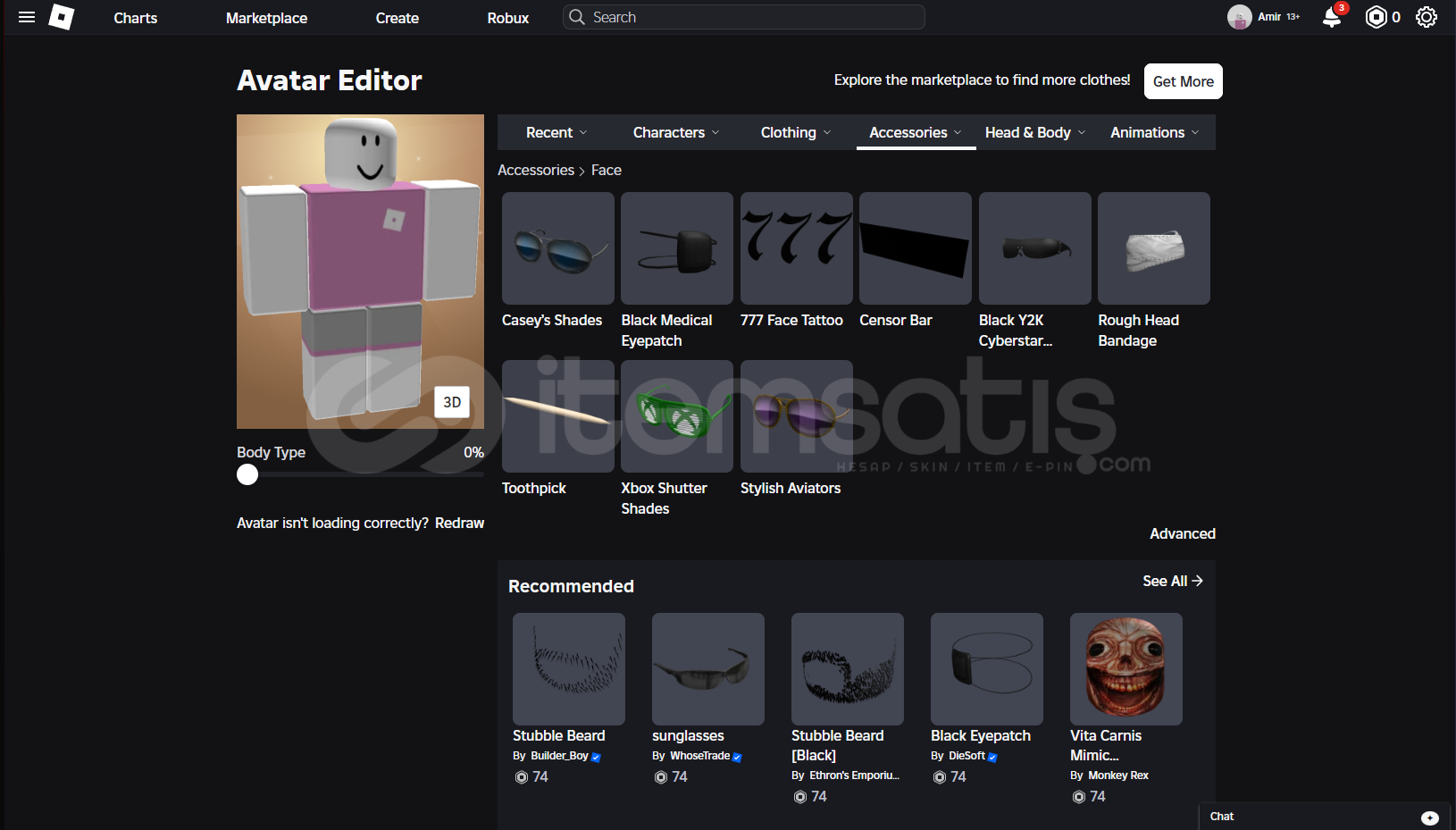Go to Robux in top navigation
Image resolution: width=1456 pixels, height=830 pixels.
(x=508, y=18)
